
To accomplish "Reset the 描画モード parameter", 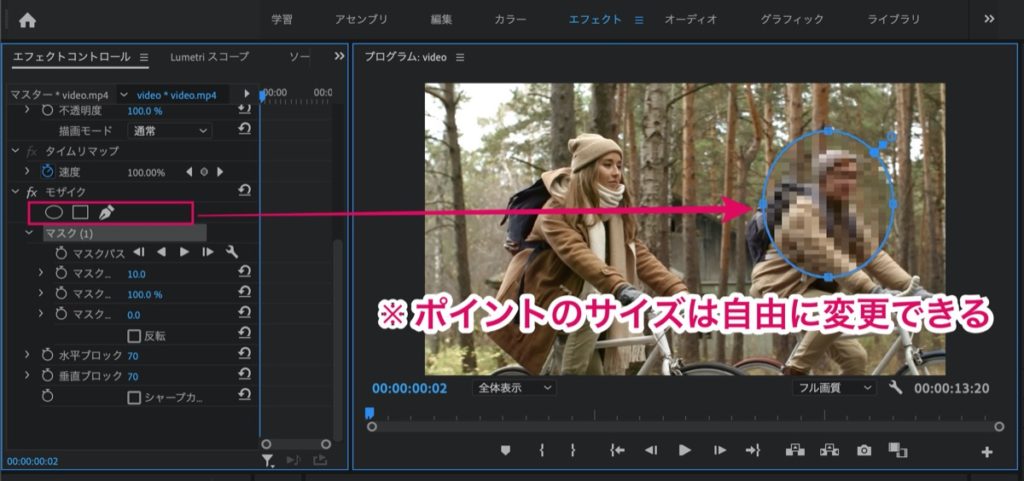I will (244, 130).
